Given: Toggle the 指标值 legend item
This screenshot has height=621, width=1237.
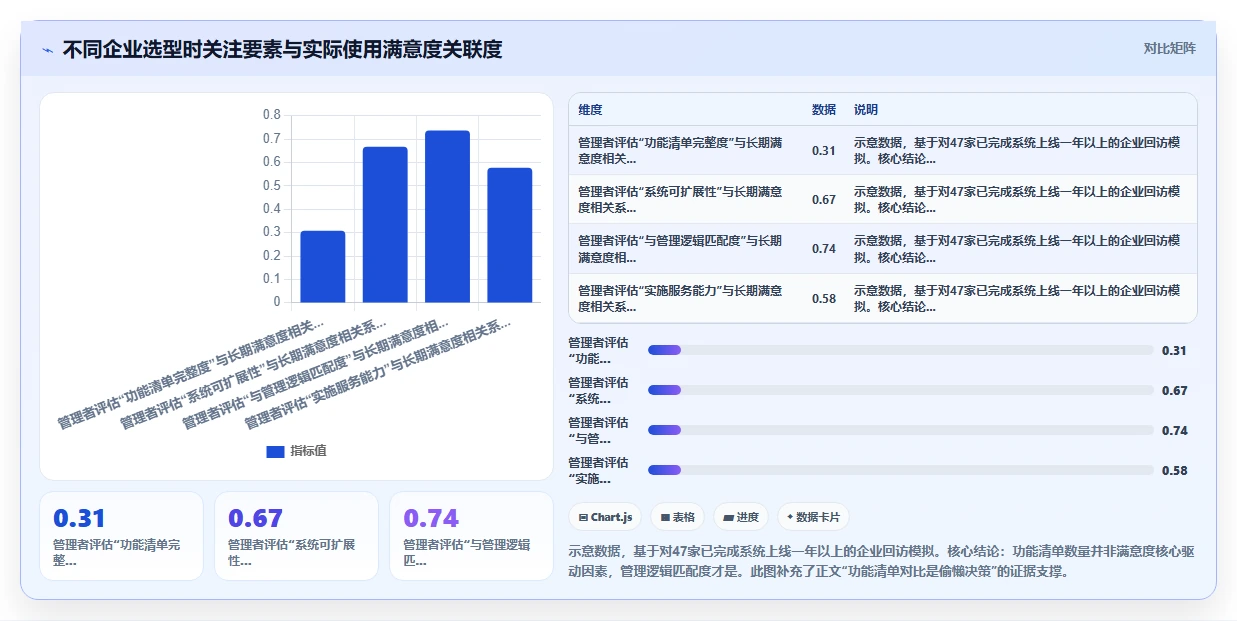Looking at the screenshot, I should (x=296, y=451).
